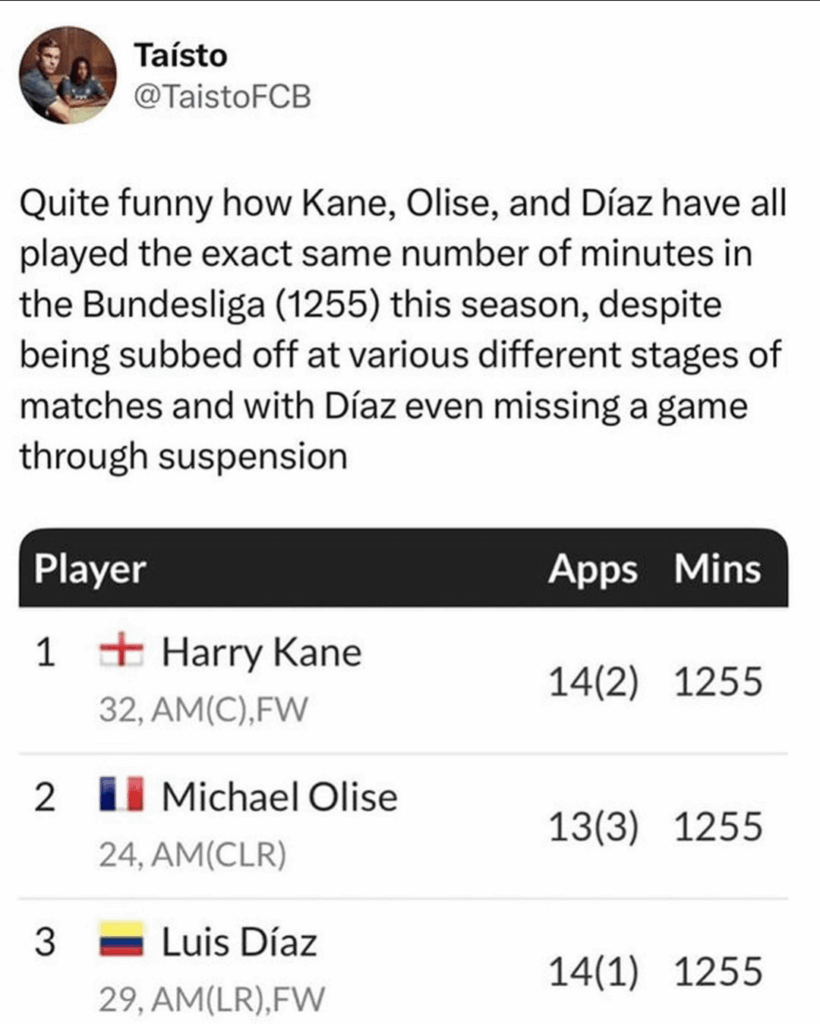Image resolution: width=820 pixels, height=1024 pixels.
Task: Click Luis Díaz's 1255 minutes value
Action: point(718,972)
